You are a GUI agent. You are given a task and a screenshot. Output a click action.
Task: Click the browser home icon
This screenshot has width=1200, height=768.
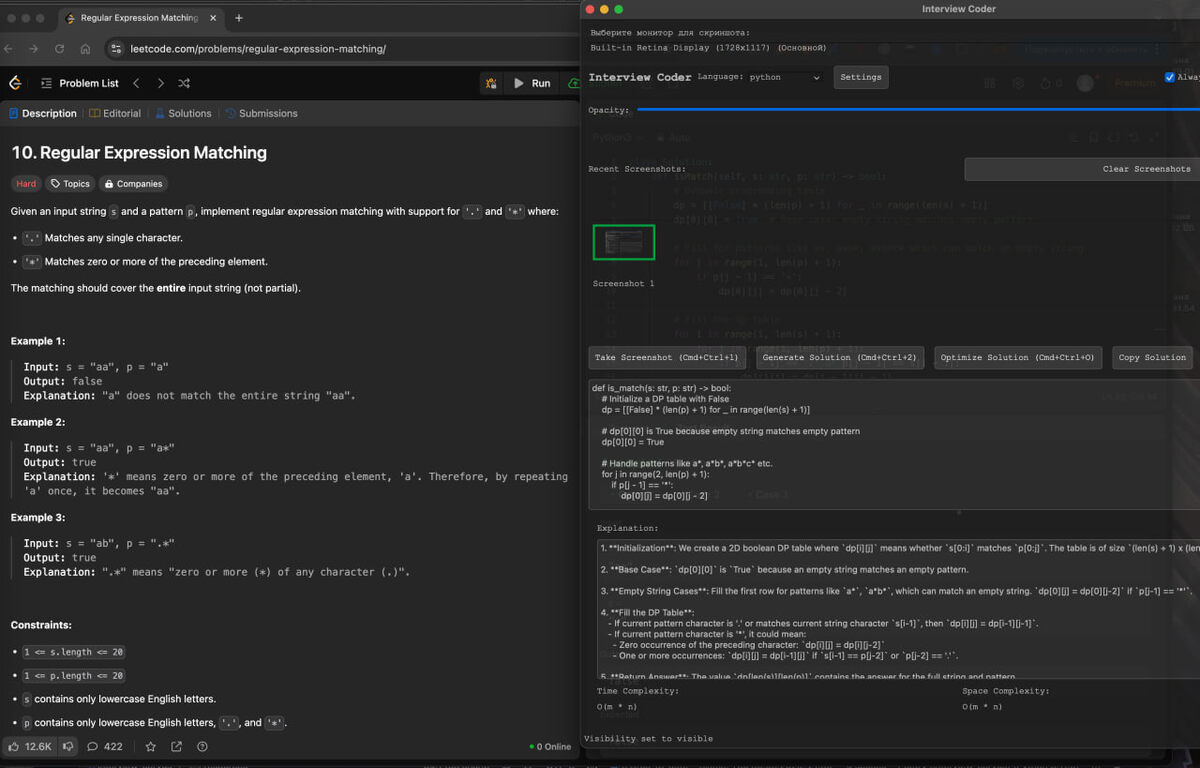point(86,48)
